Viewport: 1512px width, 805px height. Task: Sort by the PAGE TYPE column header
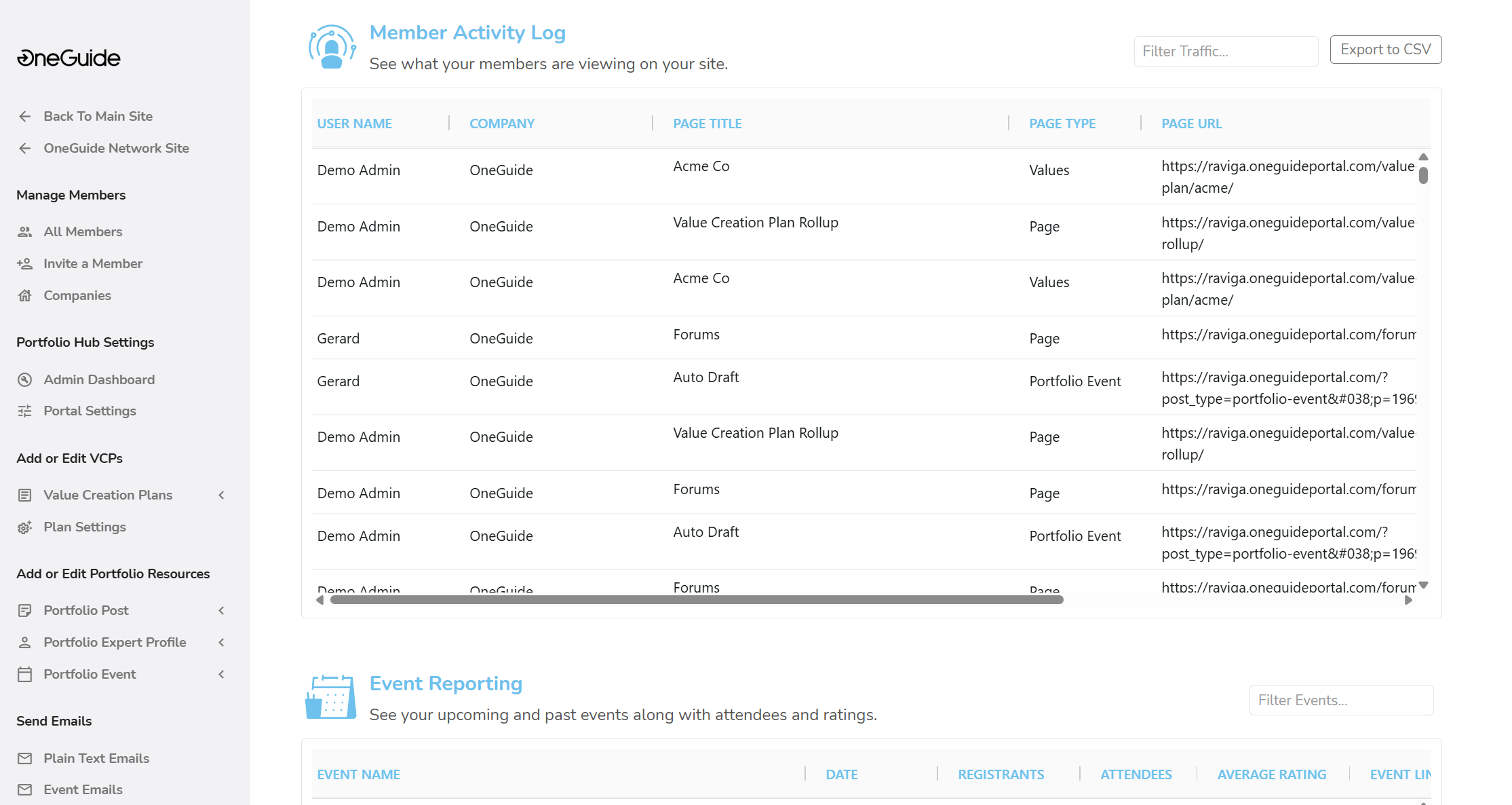[1062, 124]
